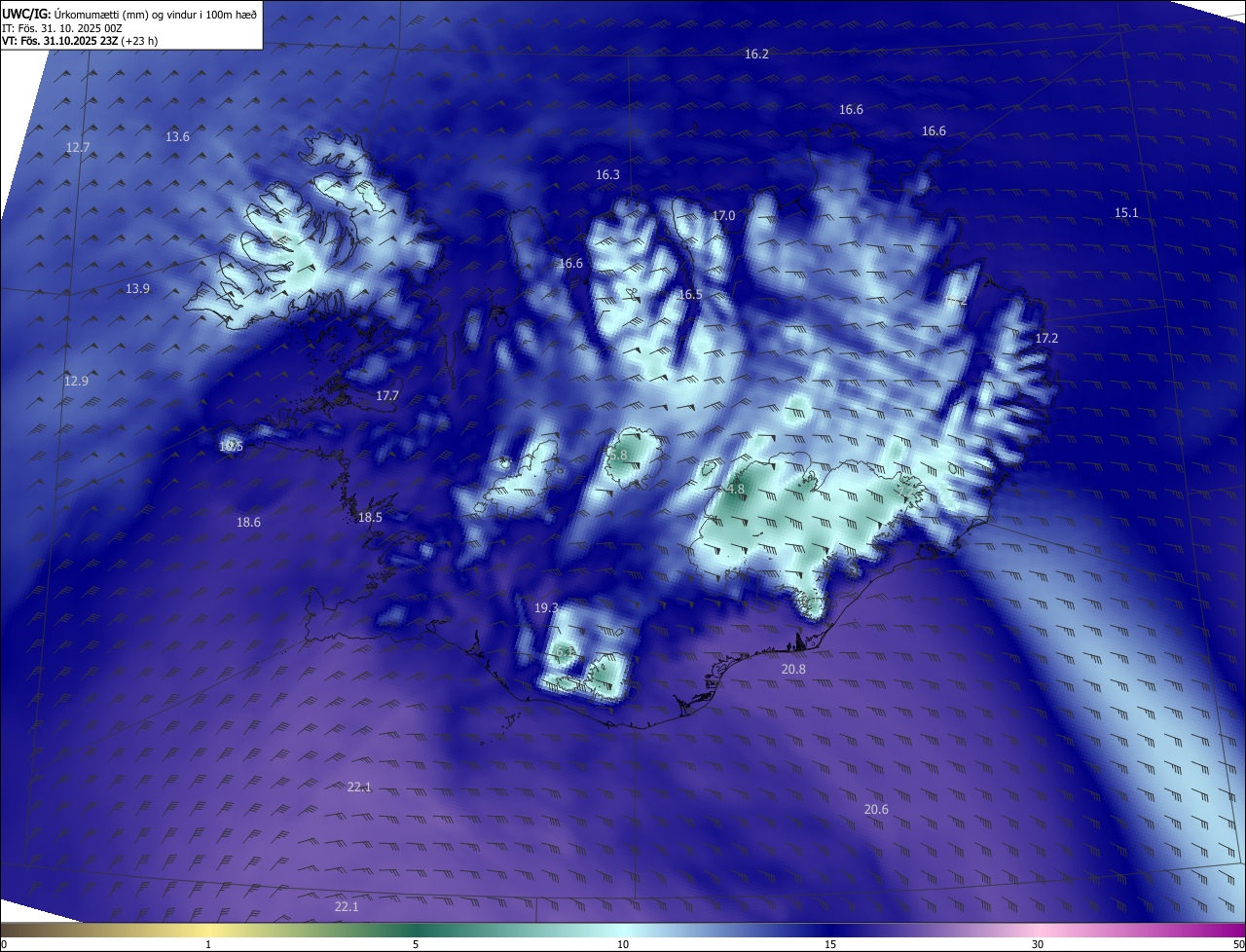Click the wind value label 15.1
The width and height of the screenshot is (1246, 952).
click(x=1126, y=213)
